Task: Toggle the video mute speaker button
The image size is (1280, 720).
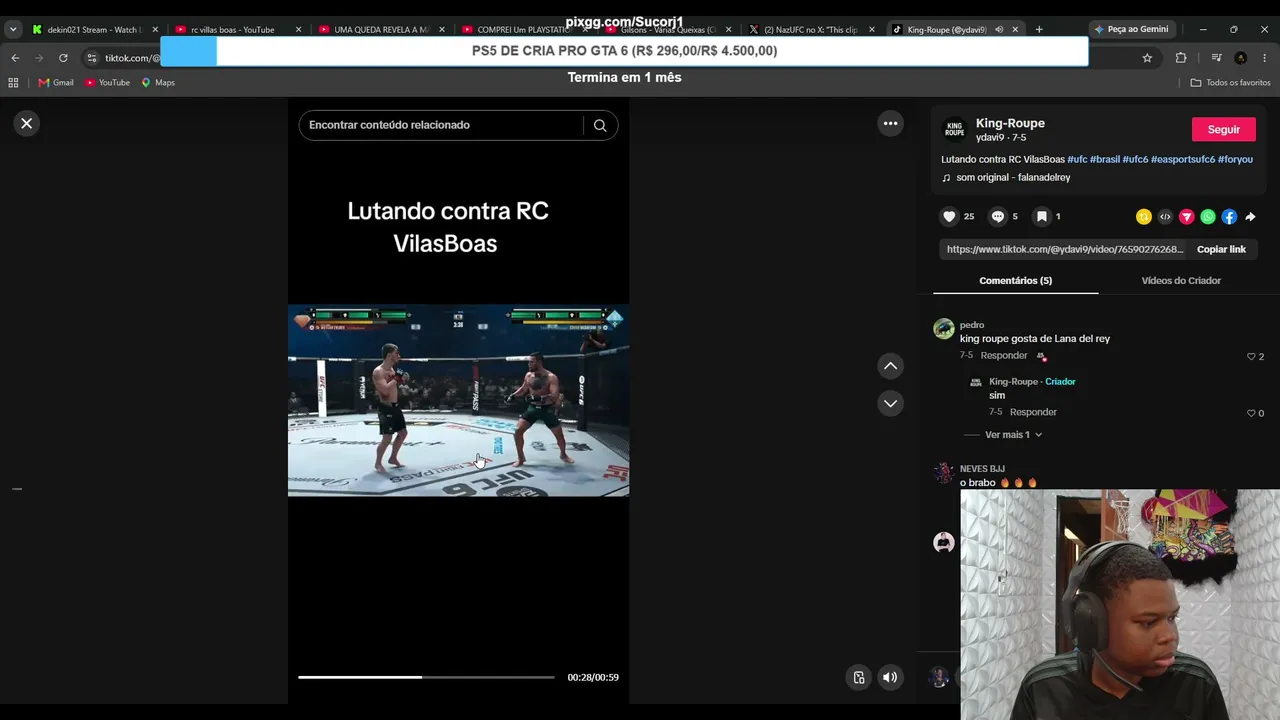Action: click(x=889, y=677)
